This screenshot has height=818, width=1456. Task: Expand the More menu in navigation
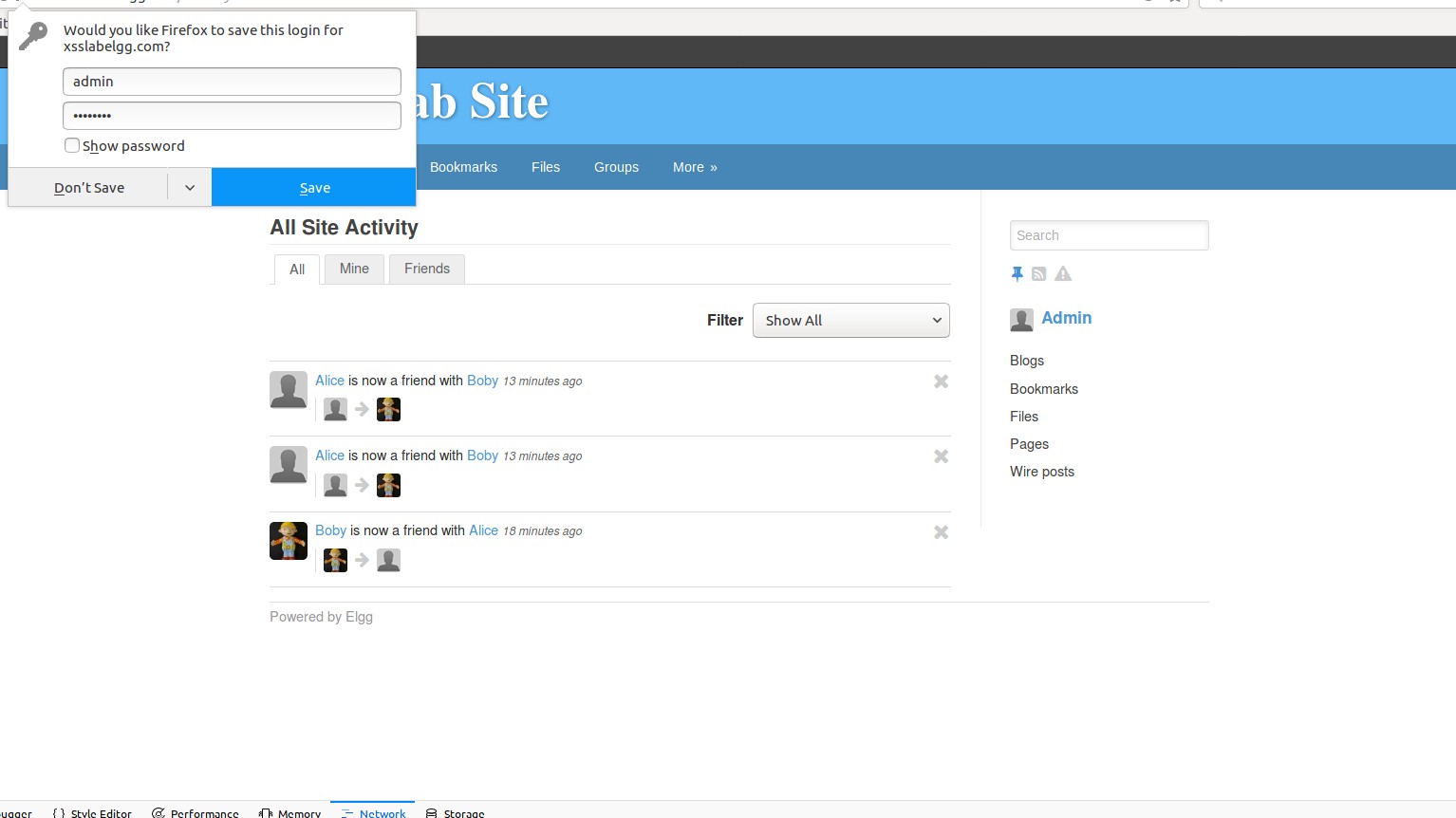tap(695, 167)
